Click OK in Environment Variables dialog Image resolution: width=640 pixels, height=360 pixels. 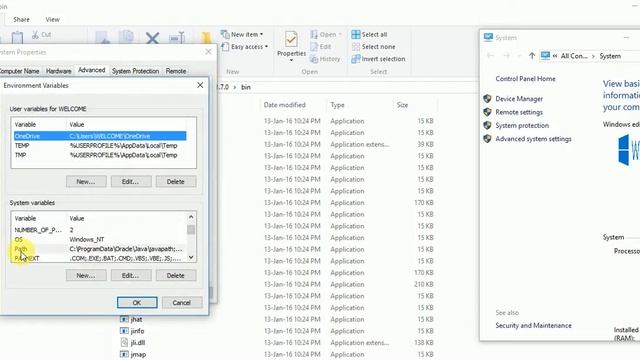(137, 302)
